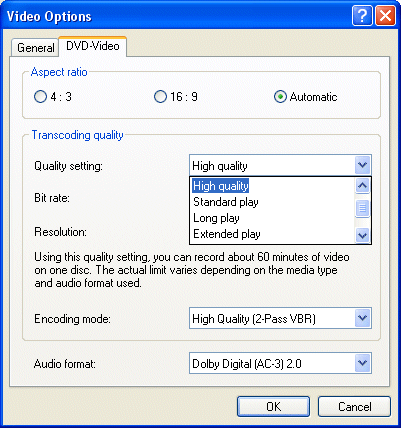The height and width of the screenshot is (428, 401).
Task: Close the Video Options dialog
Action: [385, 16]
